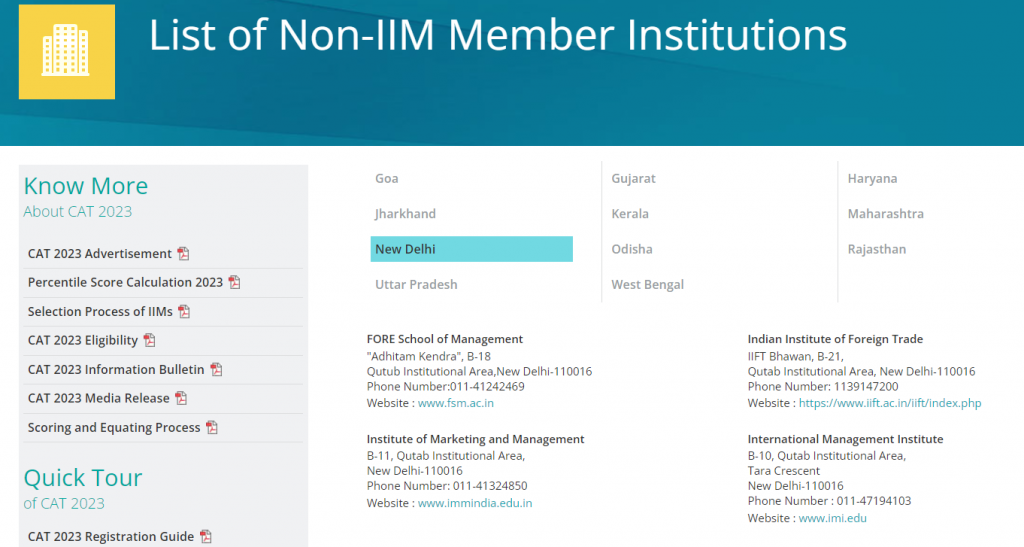Screen dimensions: 1024x547
Task: Click the IIFT Bhawan, B-21 address line
Action: tap(795, 356)
